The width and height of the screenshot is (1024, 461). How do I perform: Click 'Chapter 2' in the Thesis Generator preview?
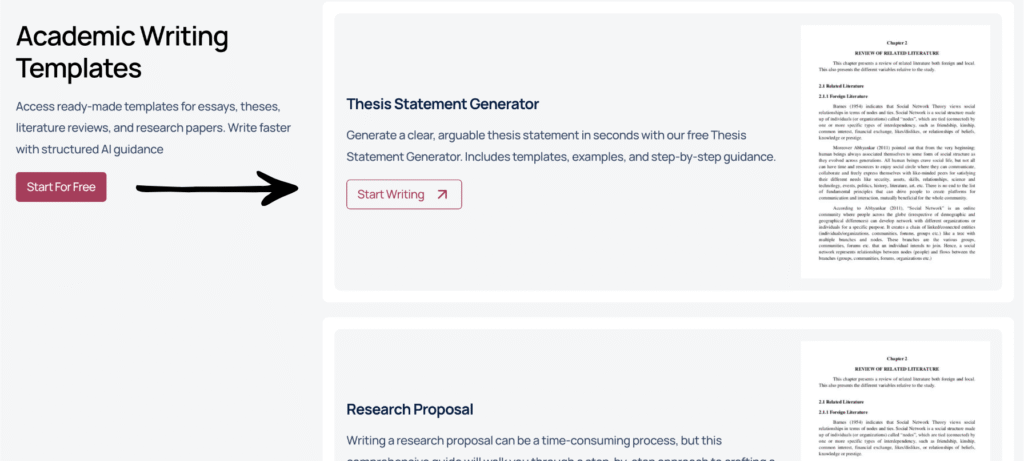click(x=895, y=43)
